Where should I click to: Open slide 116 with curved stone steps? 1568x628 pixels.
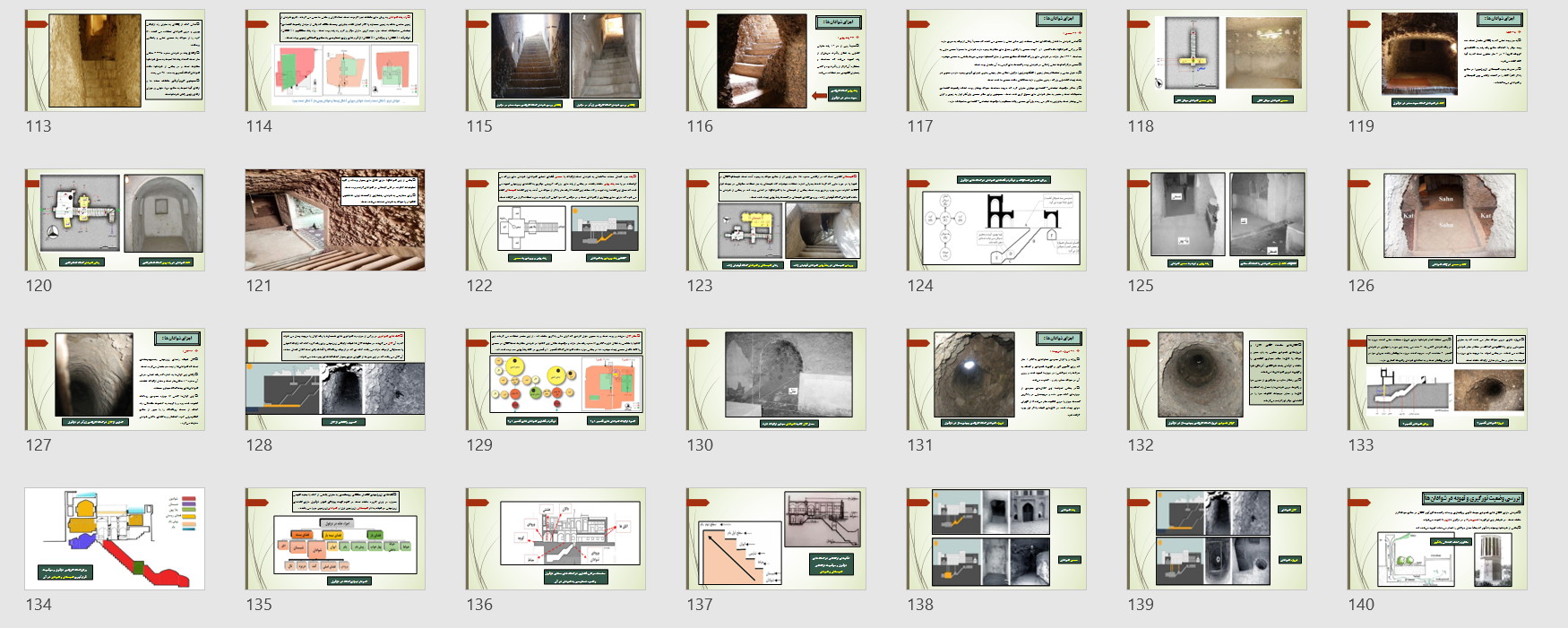tap(776, 61)
